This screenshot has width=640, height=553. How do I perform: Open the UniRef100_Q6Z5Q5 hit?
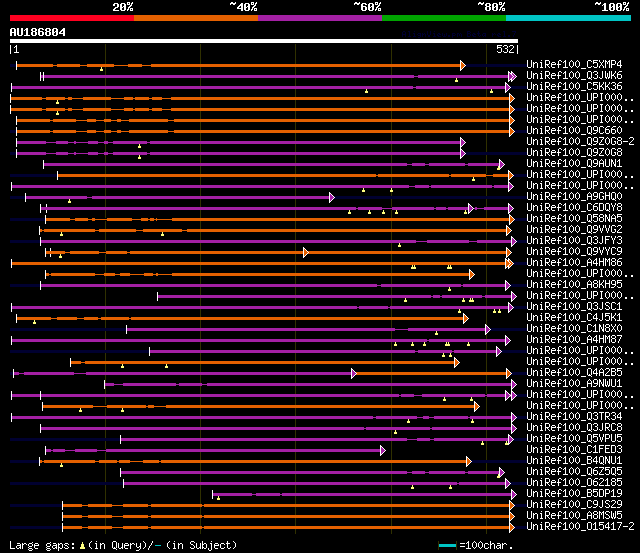(574, 472)
